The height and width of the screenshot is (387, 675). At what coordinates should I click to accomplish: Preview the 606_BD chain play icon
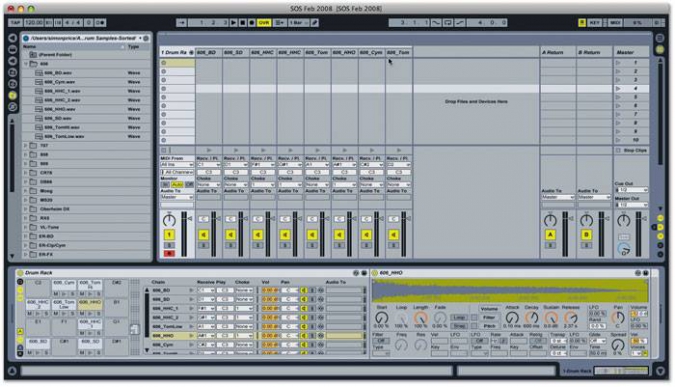(x=192, y=290)
